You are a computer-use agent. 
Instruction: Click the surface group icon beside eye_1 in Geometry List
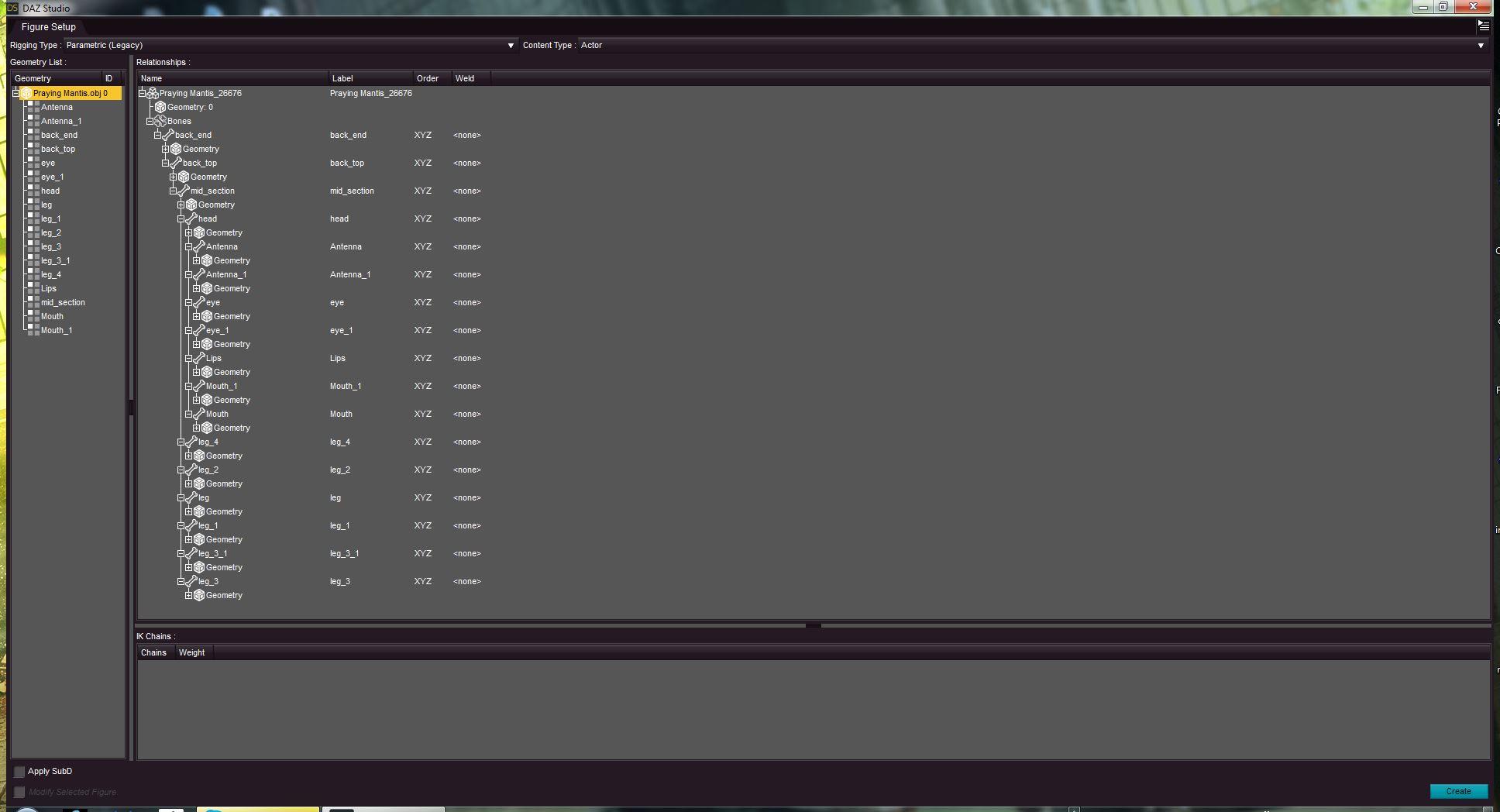coord(33,177)
